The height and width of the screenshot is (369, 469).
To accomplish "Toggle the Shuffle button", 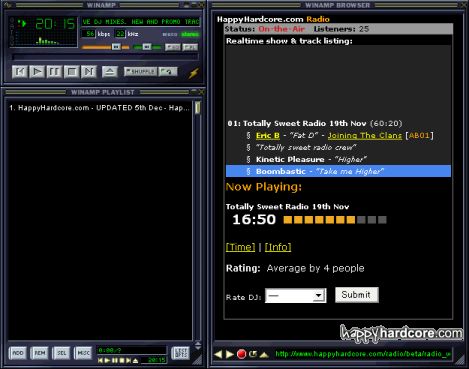I will point(140,71).
